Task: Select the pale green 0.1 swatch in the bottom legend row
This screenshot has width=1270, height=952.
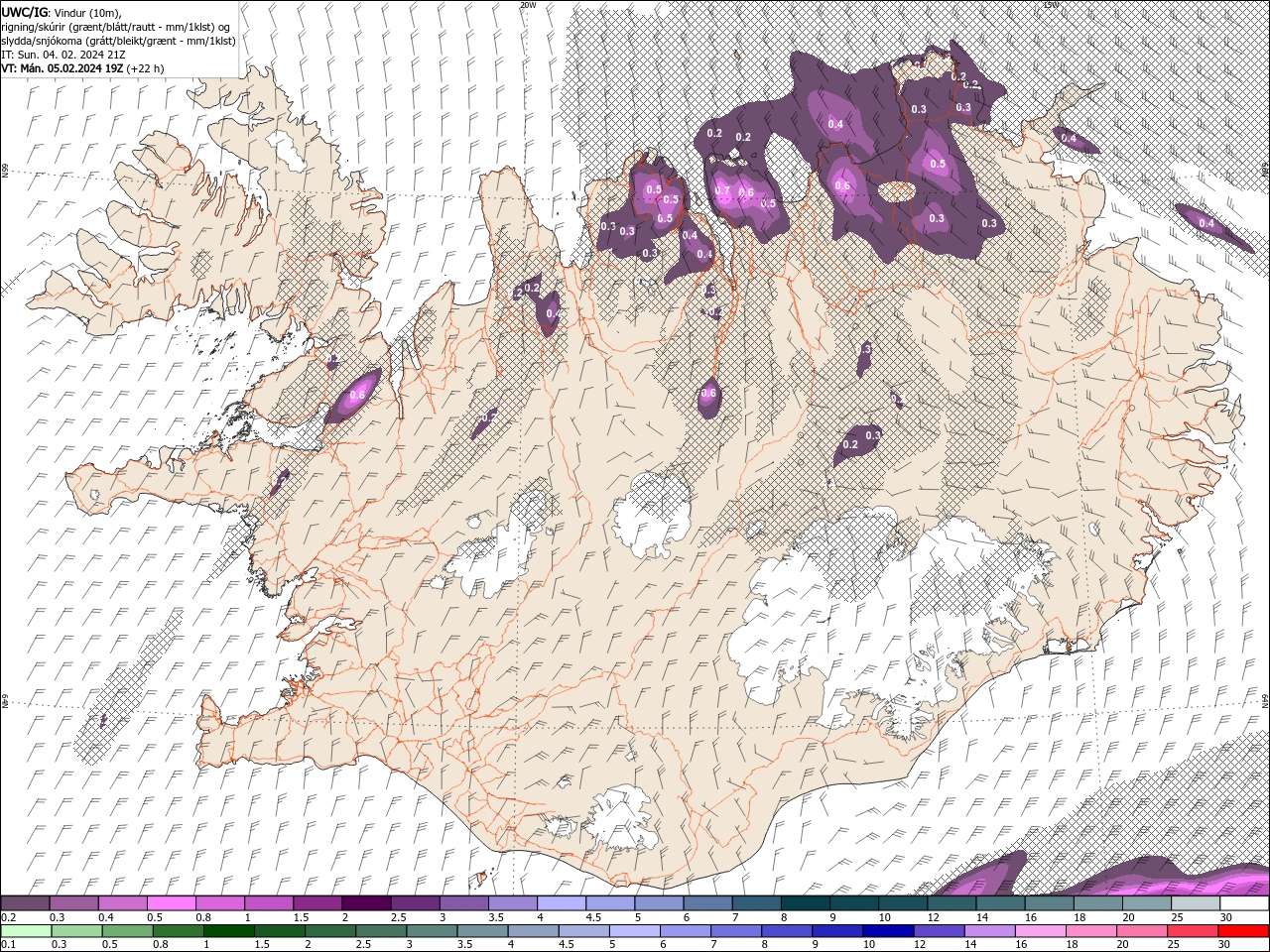Action: [x=25, y=930]
